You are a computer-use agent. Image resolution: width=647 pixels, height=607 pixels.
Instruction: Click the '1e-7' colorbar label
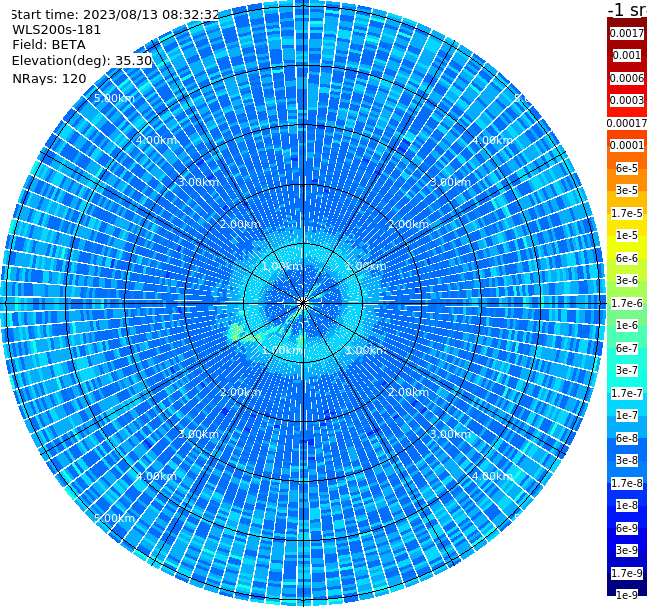tap(627, 415)
